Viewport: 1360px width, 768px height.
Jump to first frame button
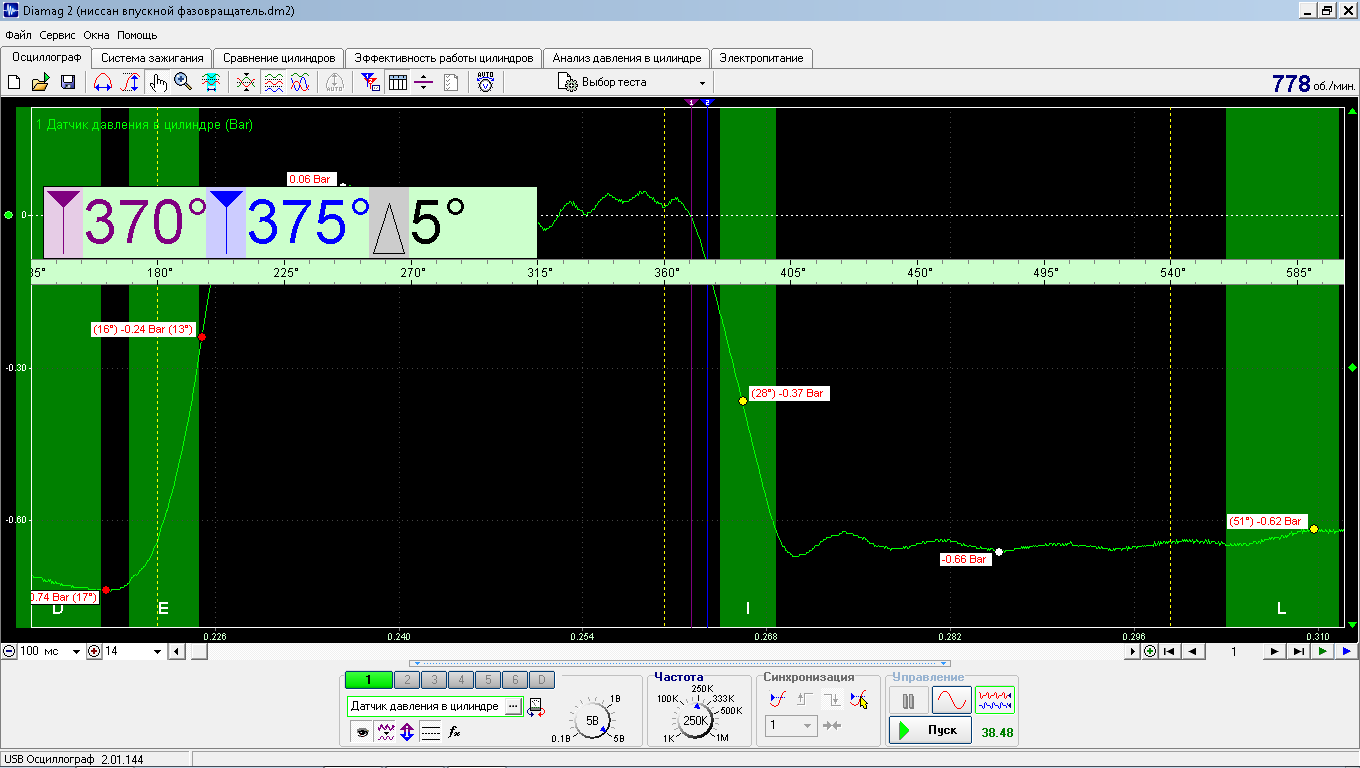click(x=1169, y=651)
